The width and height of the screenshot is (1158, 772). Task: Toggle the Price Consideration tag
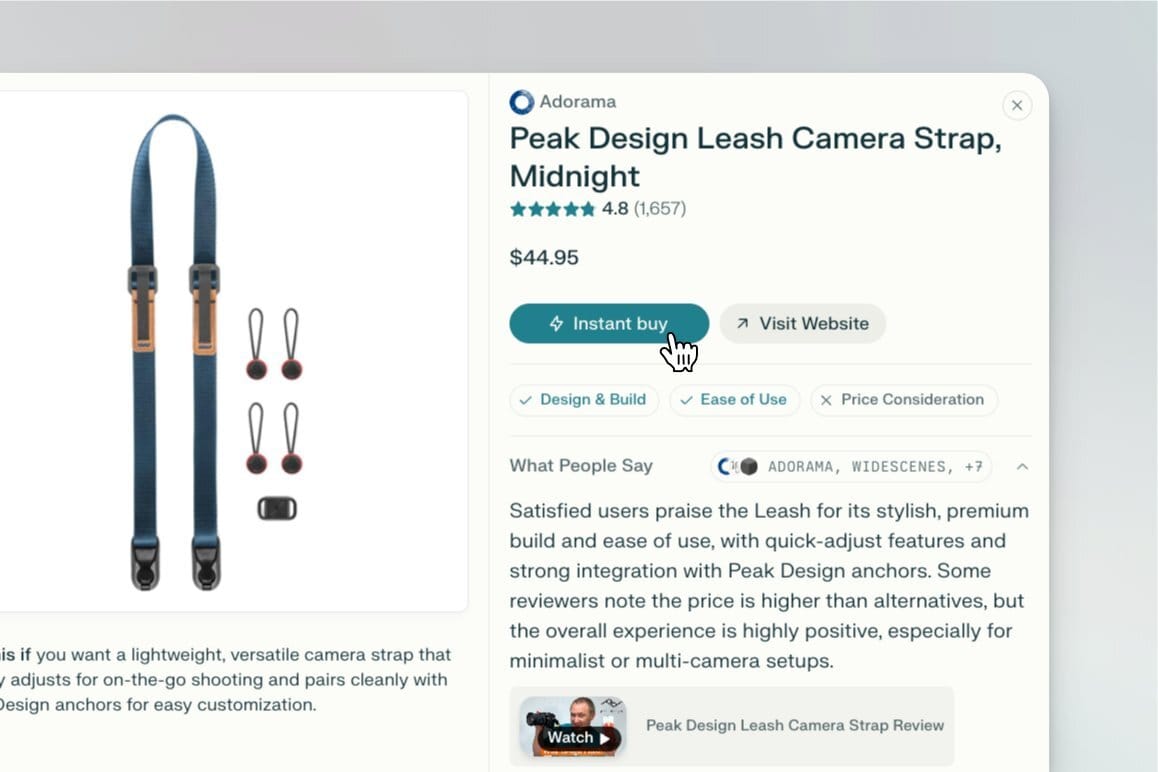904,400
